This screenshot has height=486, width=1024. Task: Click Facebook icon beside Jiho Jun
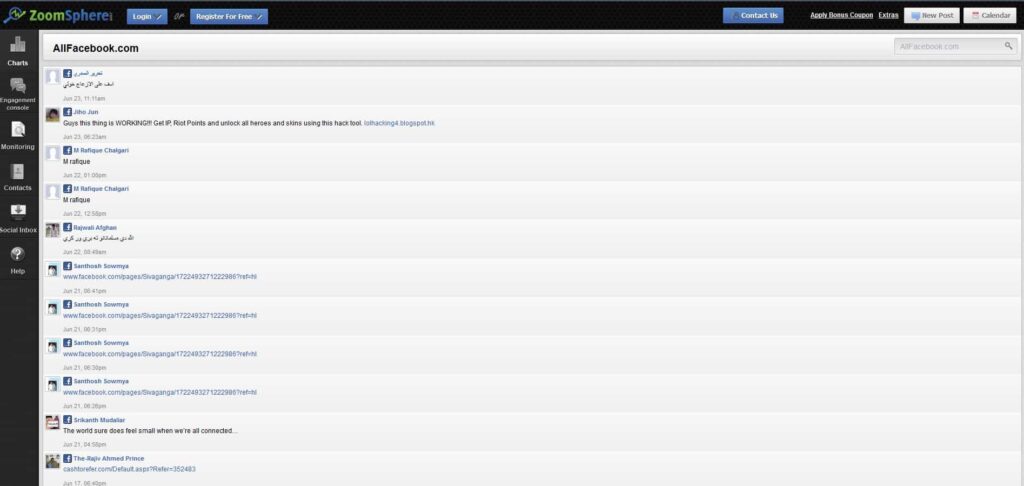click(67, 112)
